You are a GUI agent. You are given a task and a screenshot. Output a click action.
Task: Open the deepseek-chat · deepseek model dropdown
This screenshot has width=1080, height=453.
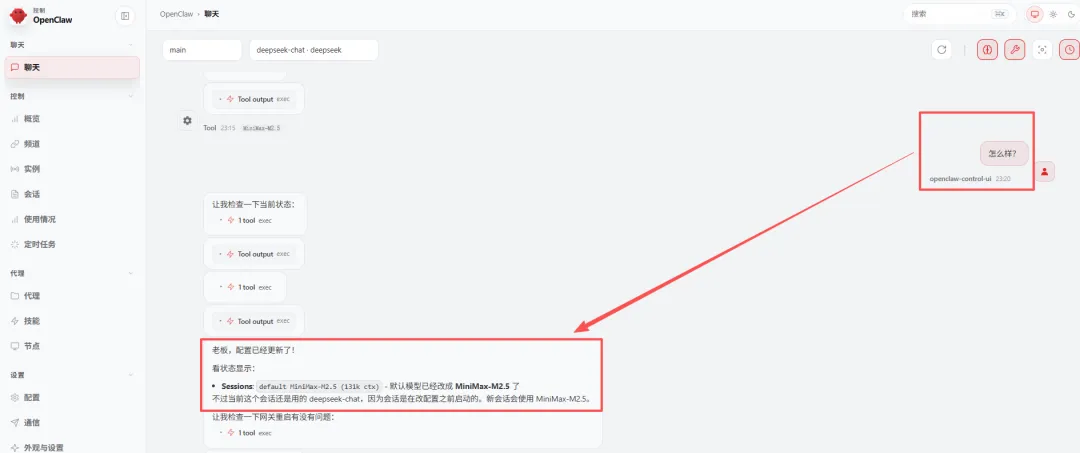314,50
